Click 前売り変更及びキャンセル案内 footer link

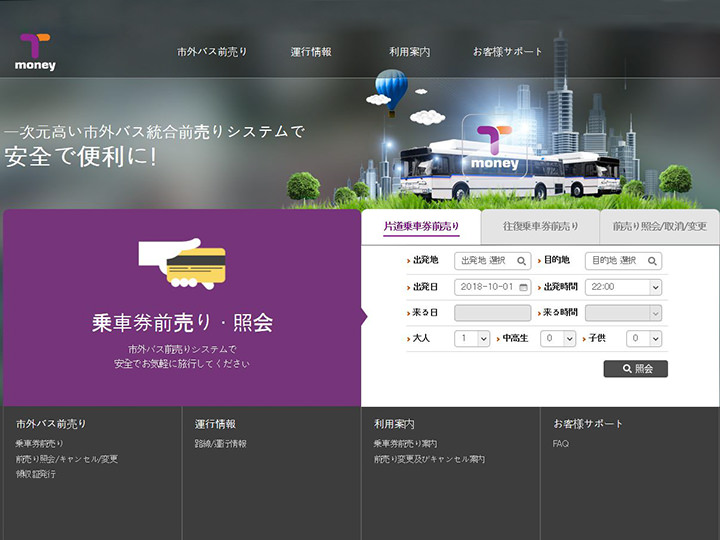tap(429, 459)
